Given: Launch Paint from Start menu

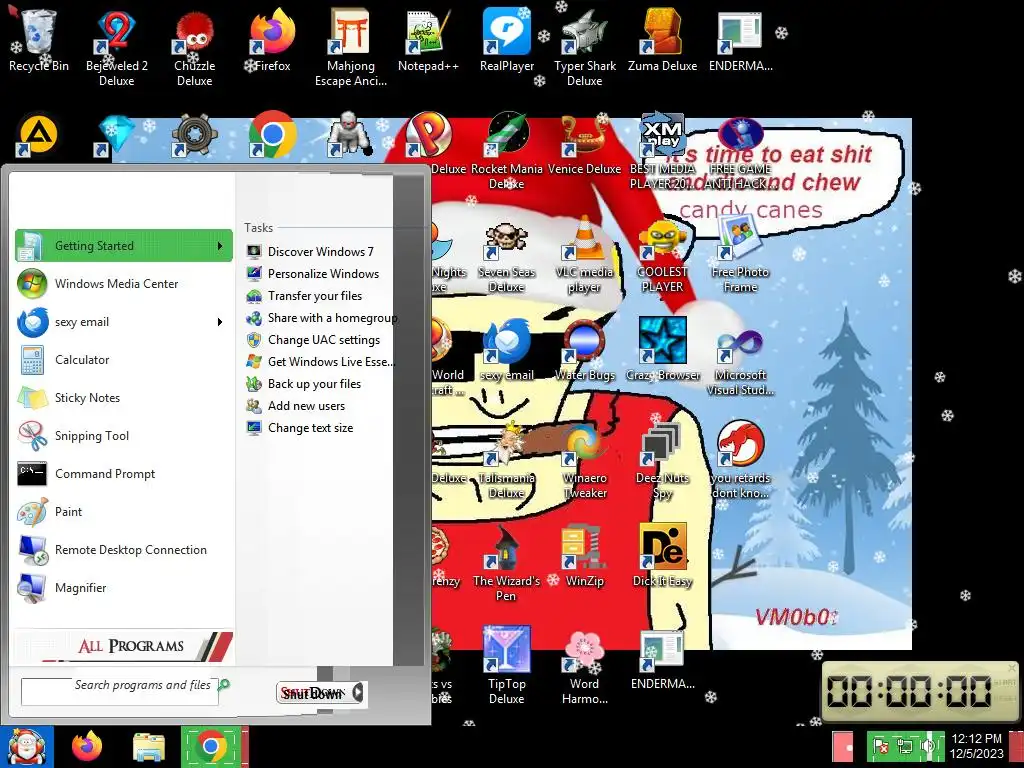Looking at the screenshot, I should tap(123, 511).
